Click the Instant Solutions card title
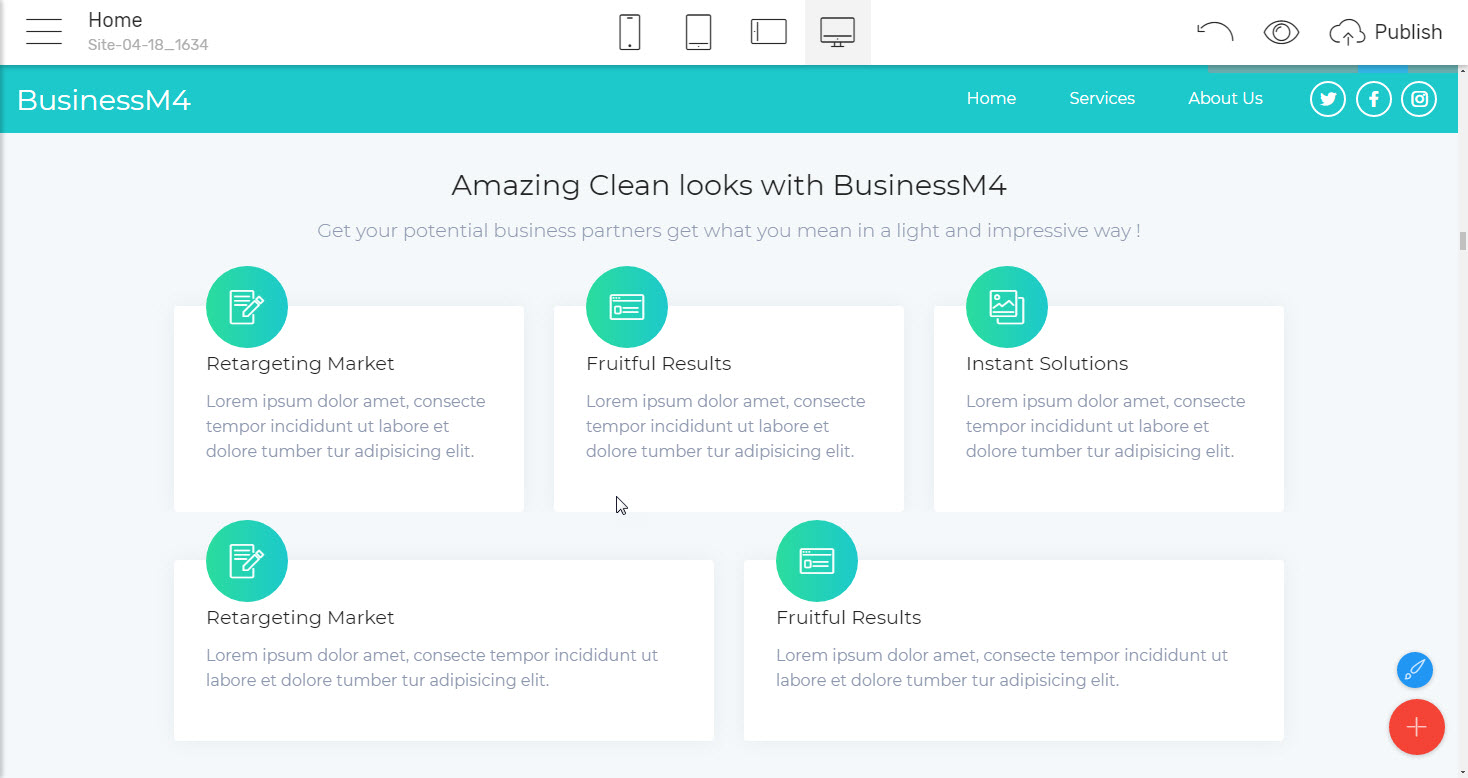Viewport: 1468px width, 778px height. point(1047,364)
